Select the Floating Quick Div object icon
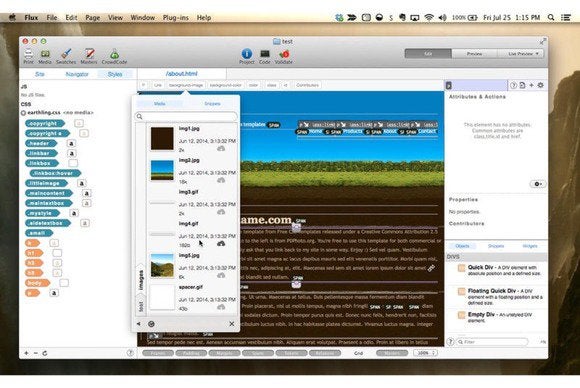The height and width of the screenshot is (388, 580). [461, 291]
